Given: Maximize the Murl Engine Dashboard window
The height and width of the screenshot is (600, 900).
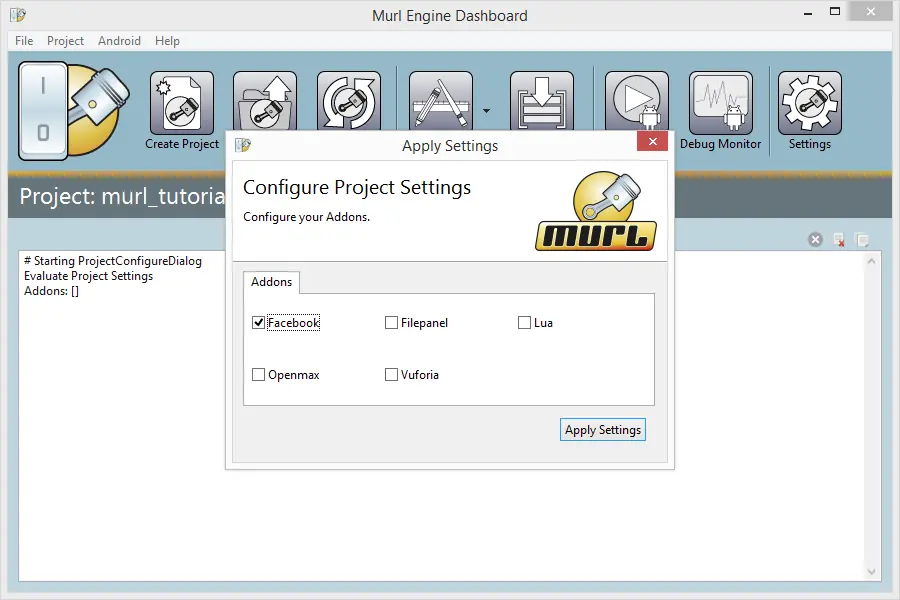Looking at the screenshot, I should pyautogui.click(x=835, y=11).
